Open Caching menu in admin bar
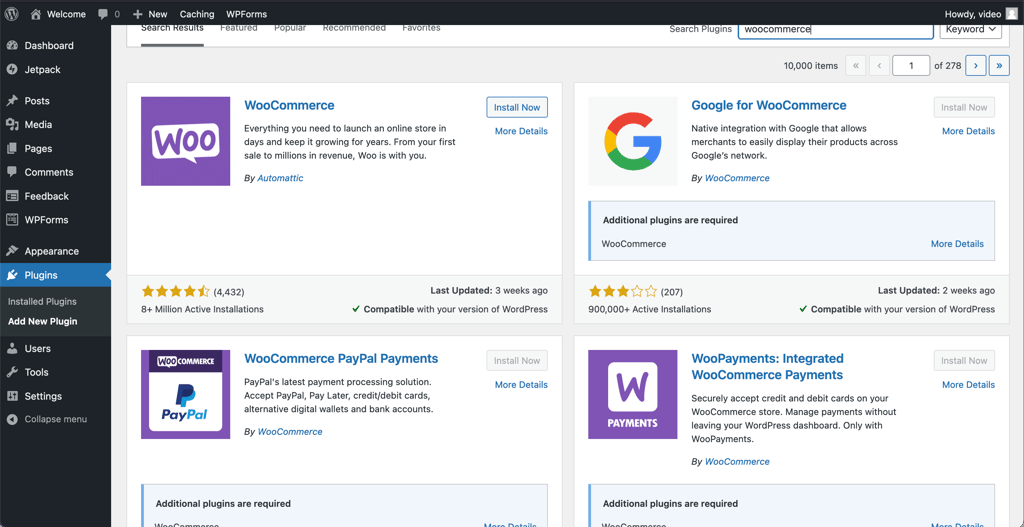Screen dimensions: 1024x527 197,14
